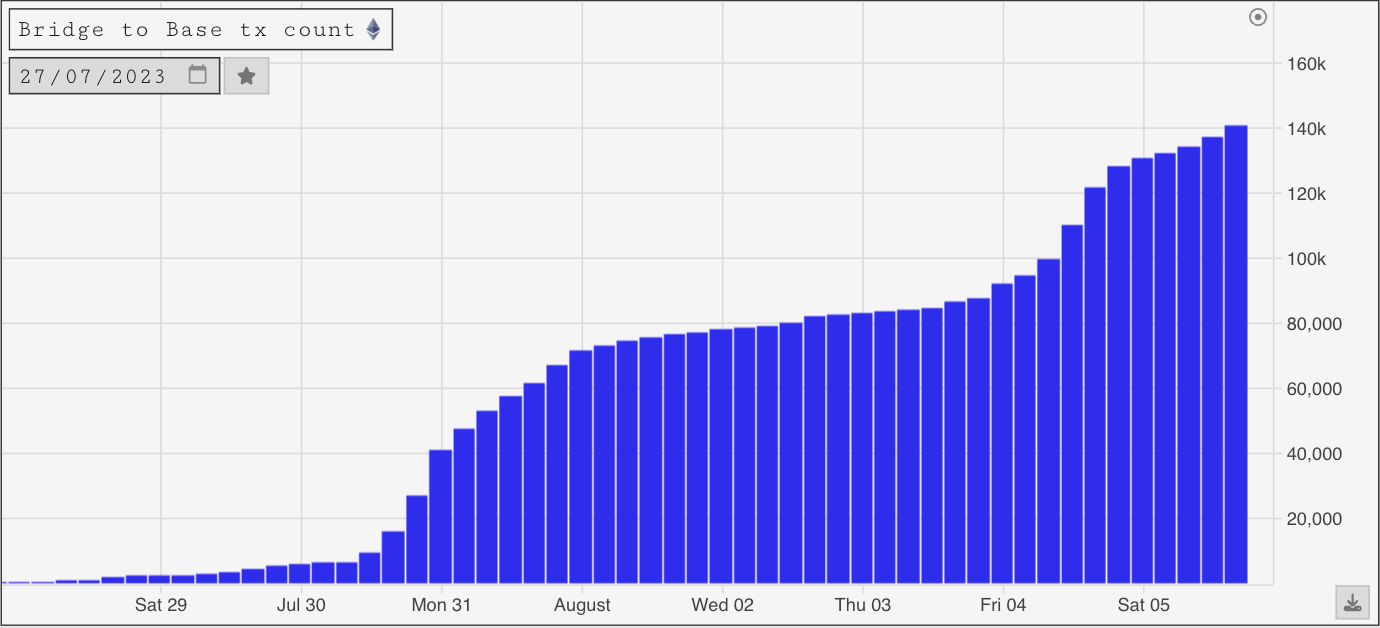This screenshot has height=628, width=1380.
Task: Click the 27/07/2023 date input field
Action: (x=114, y=76)
